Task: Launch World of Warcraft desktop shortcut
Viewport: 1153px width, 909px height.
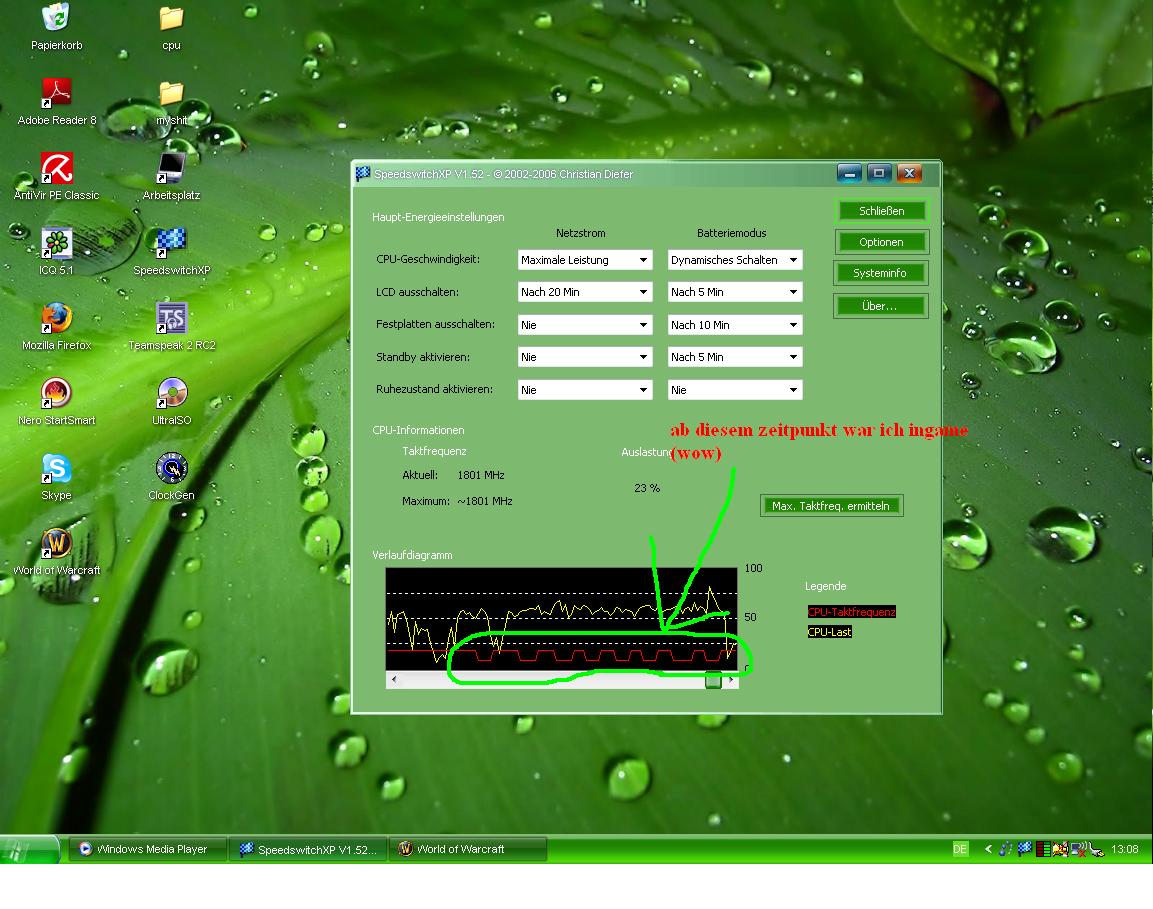Action: pyautogui.click(x=57, y=552)
